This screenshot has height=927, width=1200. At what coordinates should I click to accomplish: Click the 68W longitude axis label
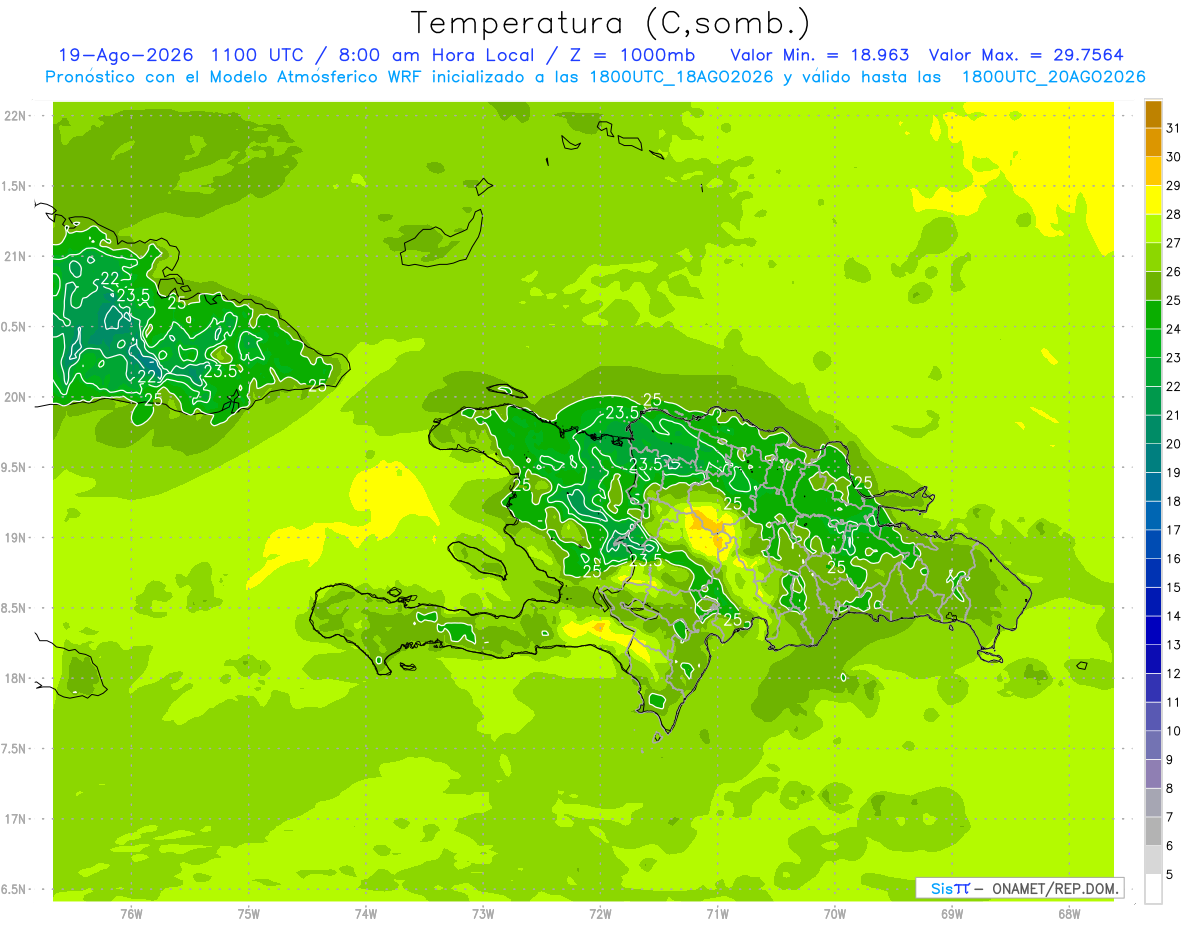[x=1069, y=914]
